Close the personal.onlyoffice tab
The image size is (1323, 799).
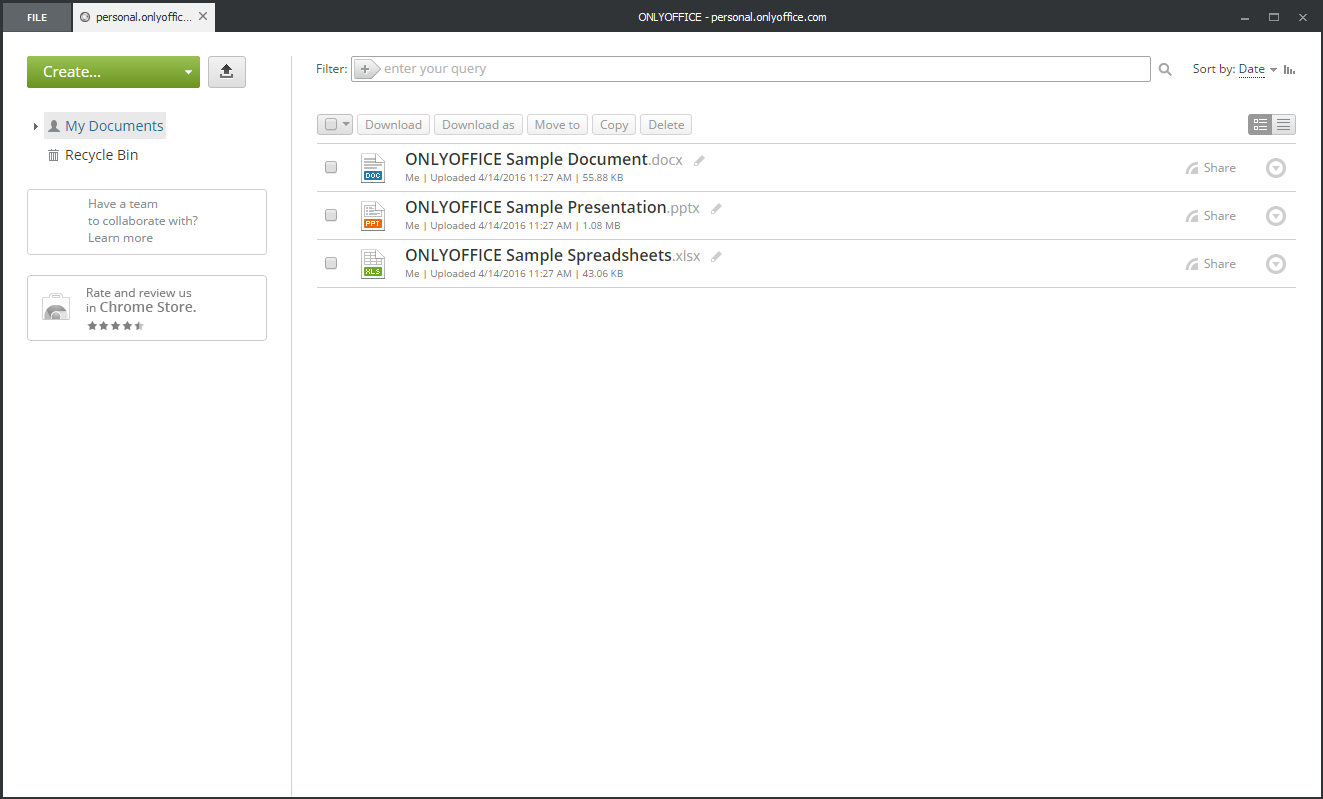click(x=203, y=17)
